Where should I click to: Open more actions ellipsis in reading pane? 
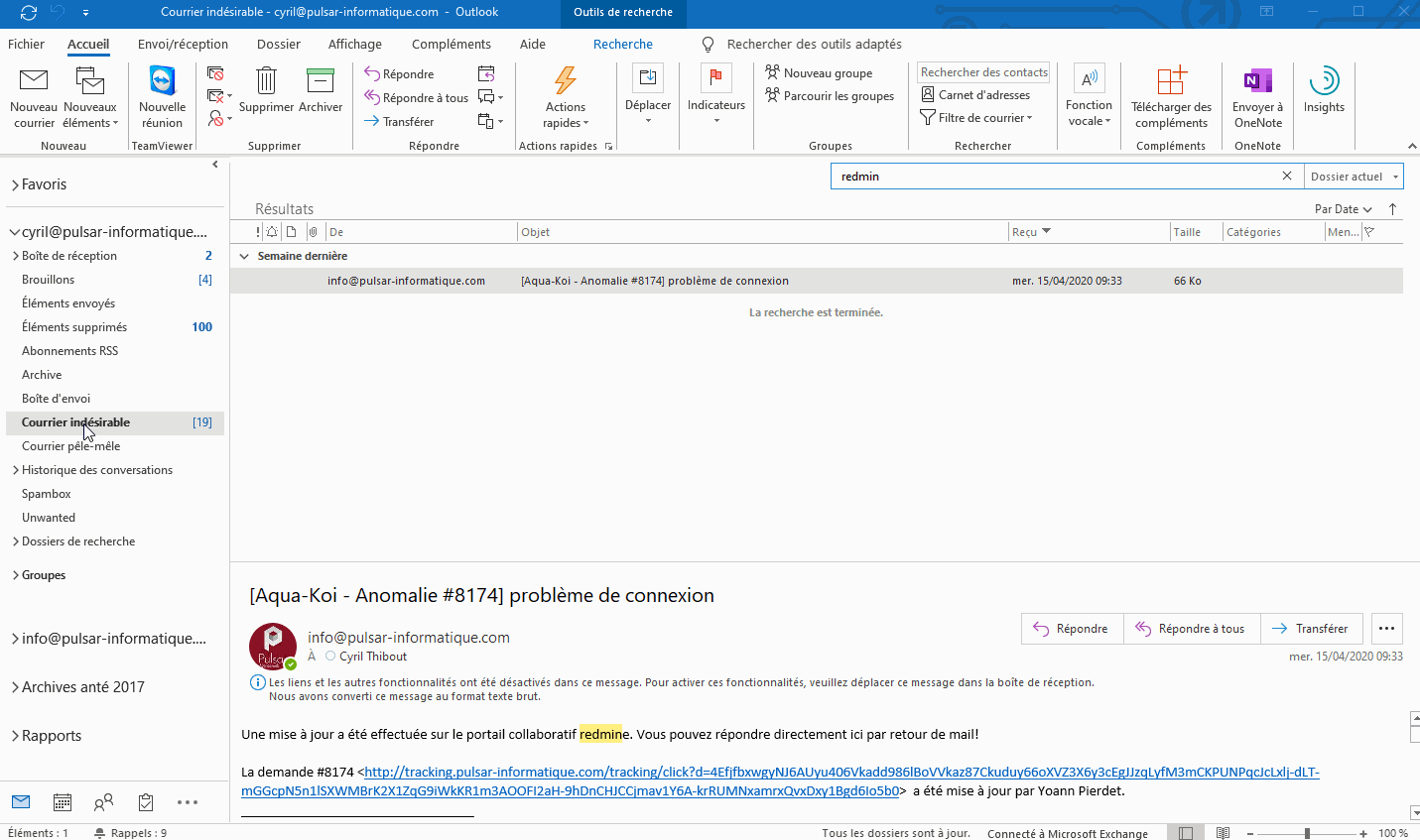click(x=1386, y=629)
